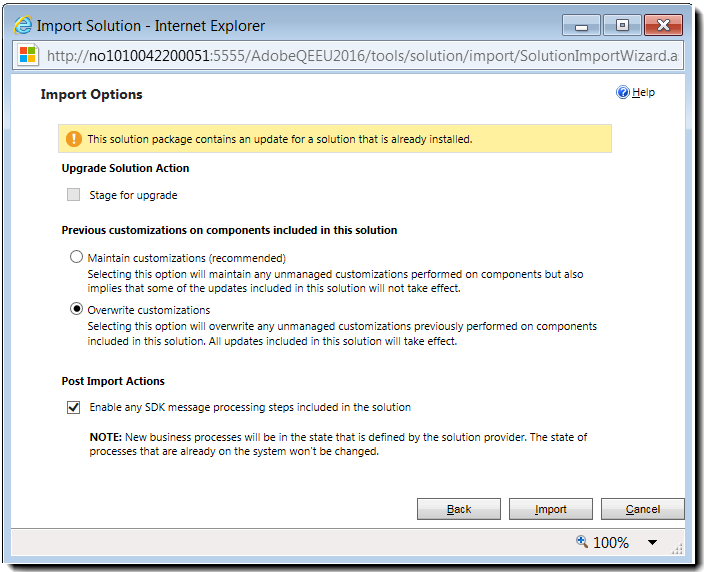Click the zoom magnifier icon in status bar
Image resolution: width=704 pixels, height=572 pixels.
581,541
